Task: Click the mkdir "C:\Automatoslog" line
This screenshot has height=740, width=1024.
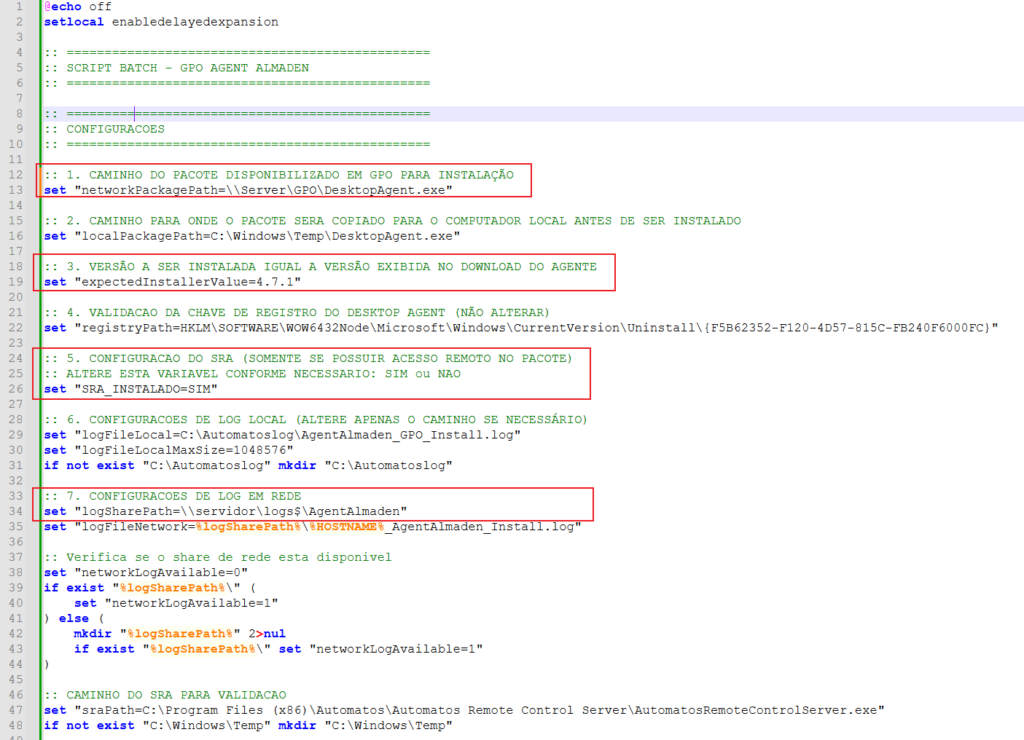Action: click(248, 466)
